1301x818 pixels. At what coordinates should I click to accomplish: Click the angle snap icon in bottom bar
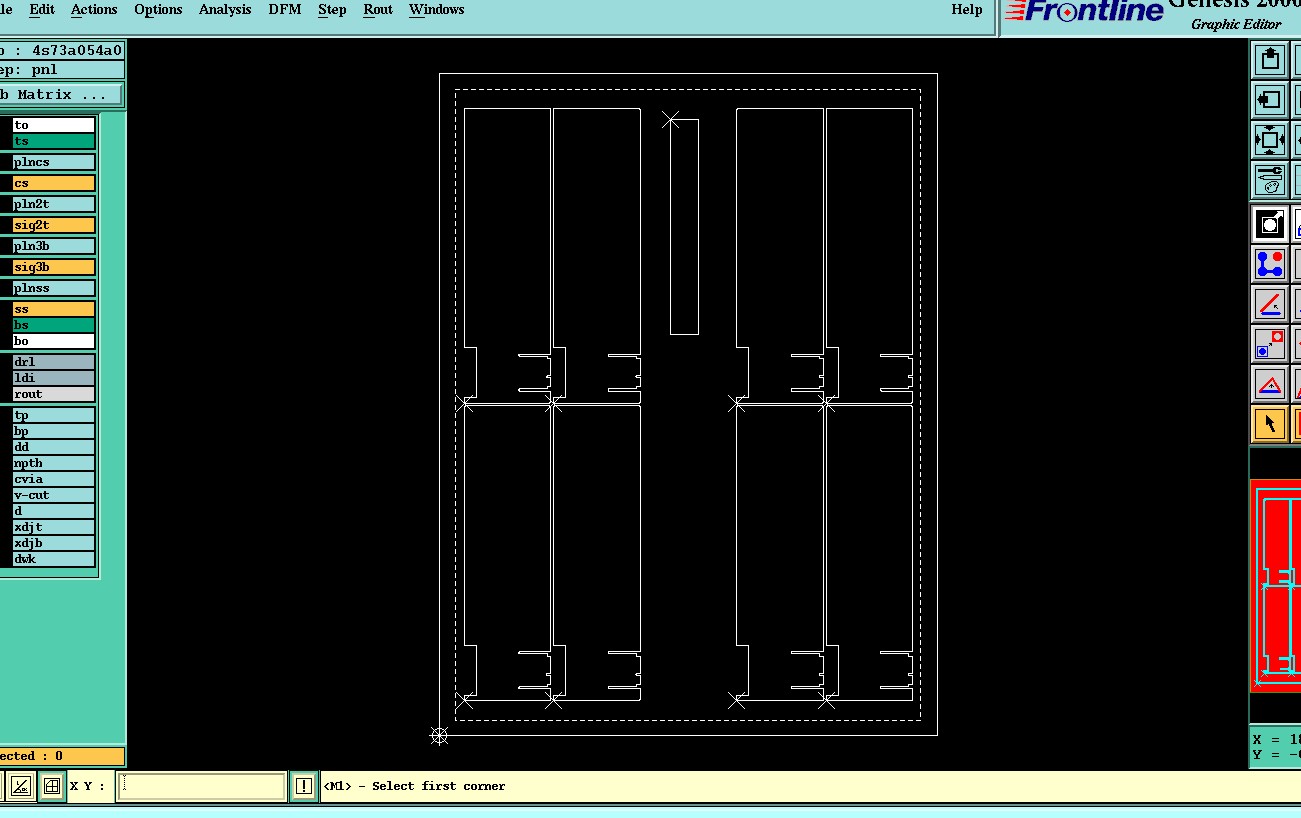[21, 786]
